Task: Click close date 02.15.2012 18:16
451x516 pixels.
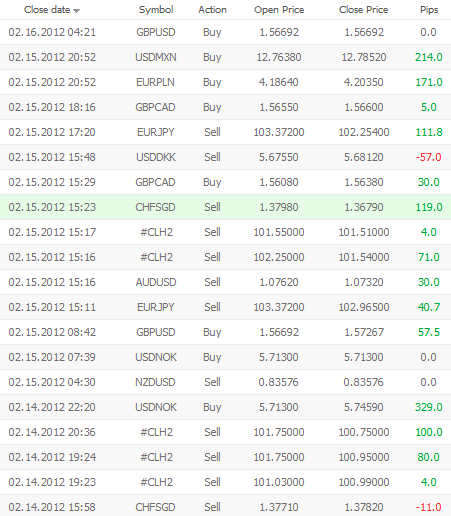Action: pyautogui.click(x=52, y=107)
